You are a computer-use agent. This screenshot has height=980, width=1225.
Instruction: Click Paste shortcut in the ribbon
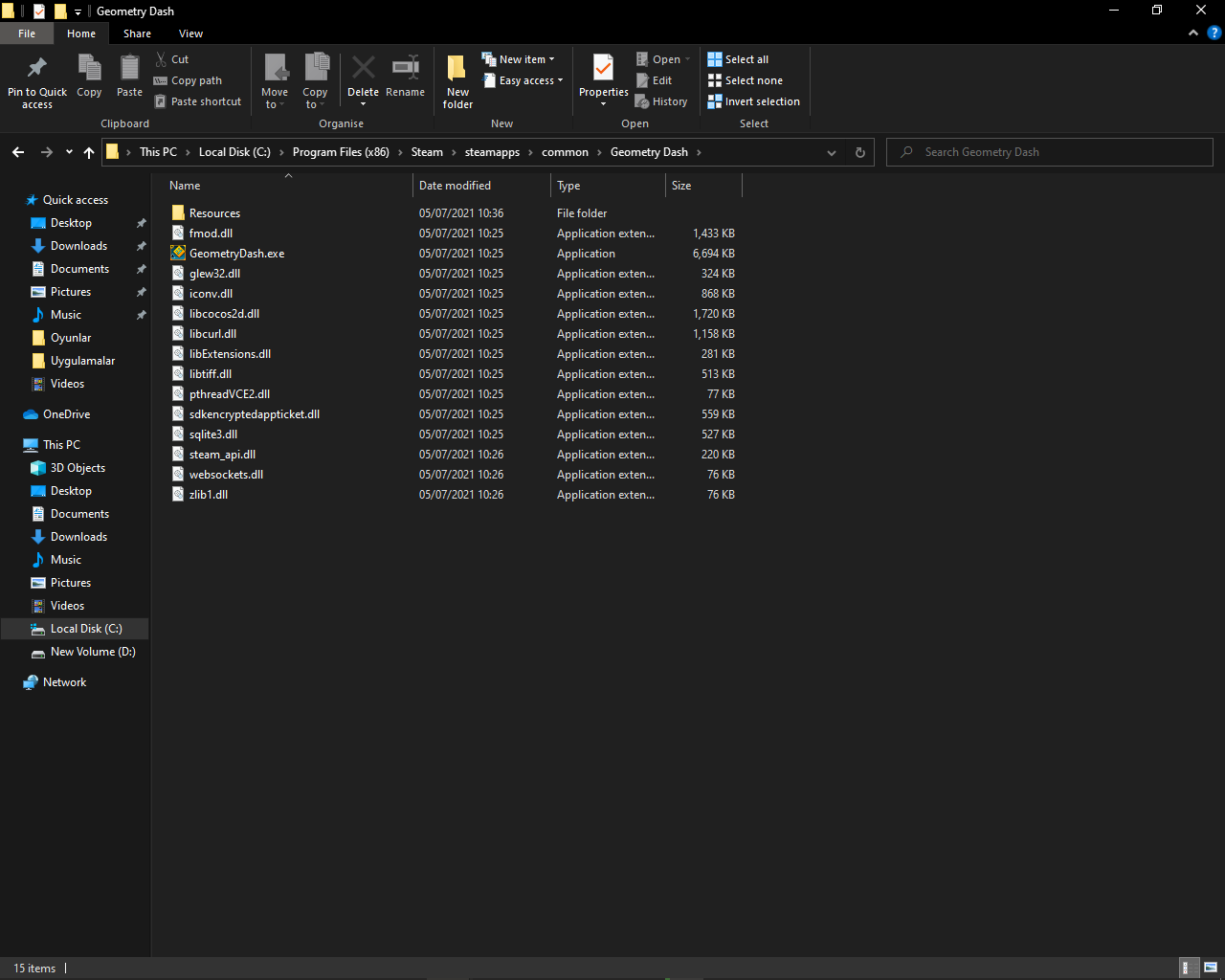(x=198, y=101)
